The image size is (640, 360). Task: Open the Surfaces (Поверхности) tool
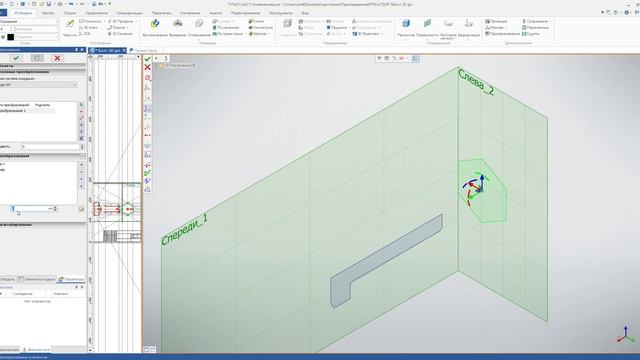tap(427, 28)
